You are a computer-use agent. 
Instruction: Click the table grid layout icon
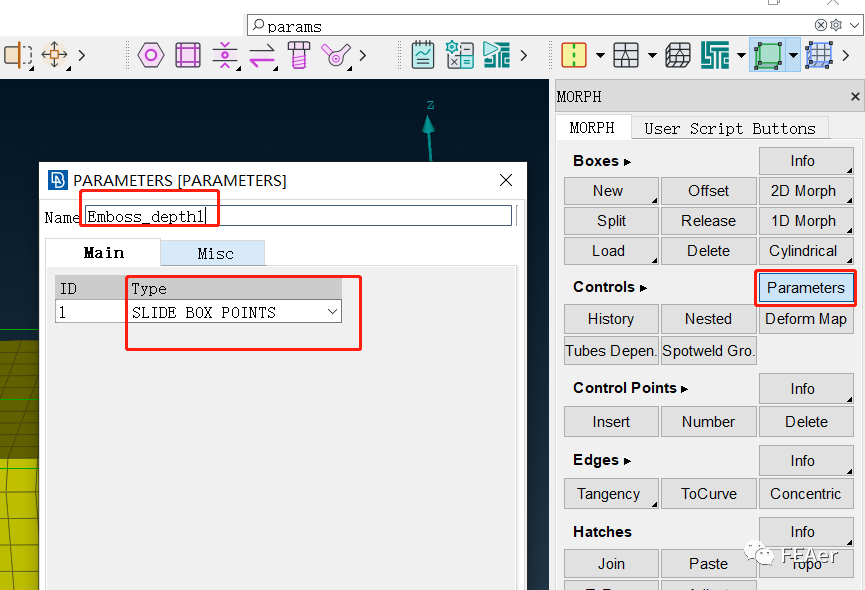coord(626,55)
